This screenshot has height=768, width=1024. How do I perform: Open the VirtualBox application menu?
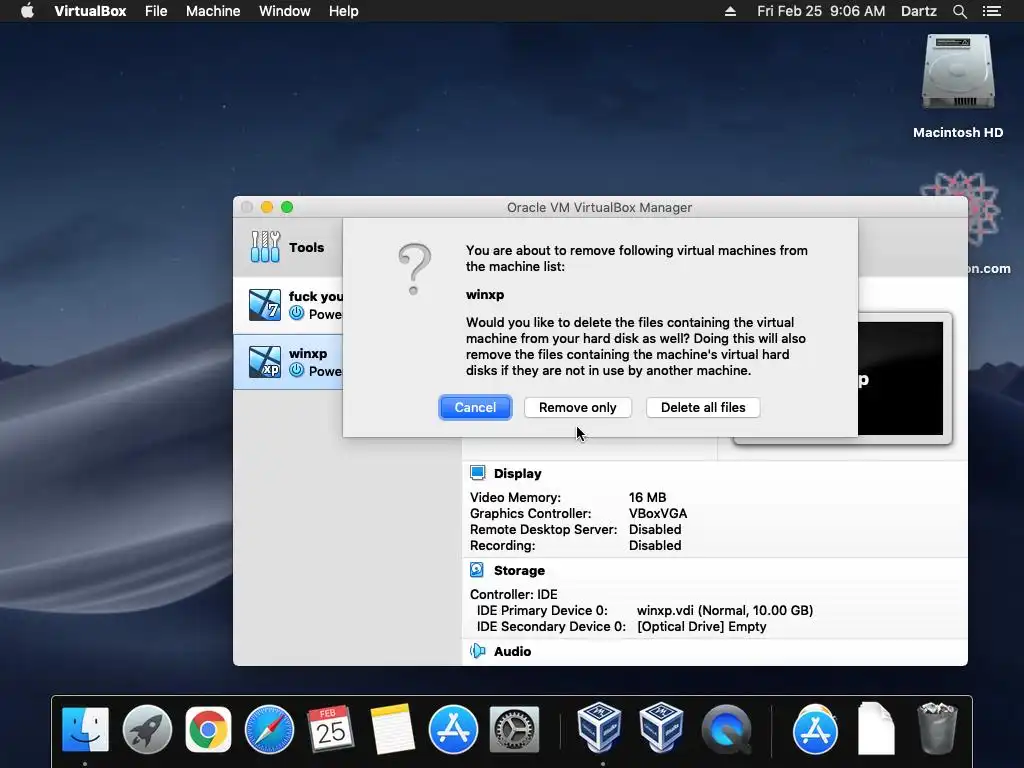tap(90, 11)
